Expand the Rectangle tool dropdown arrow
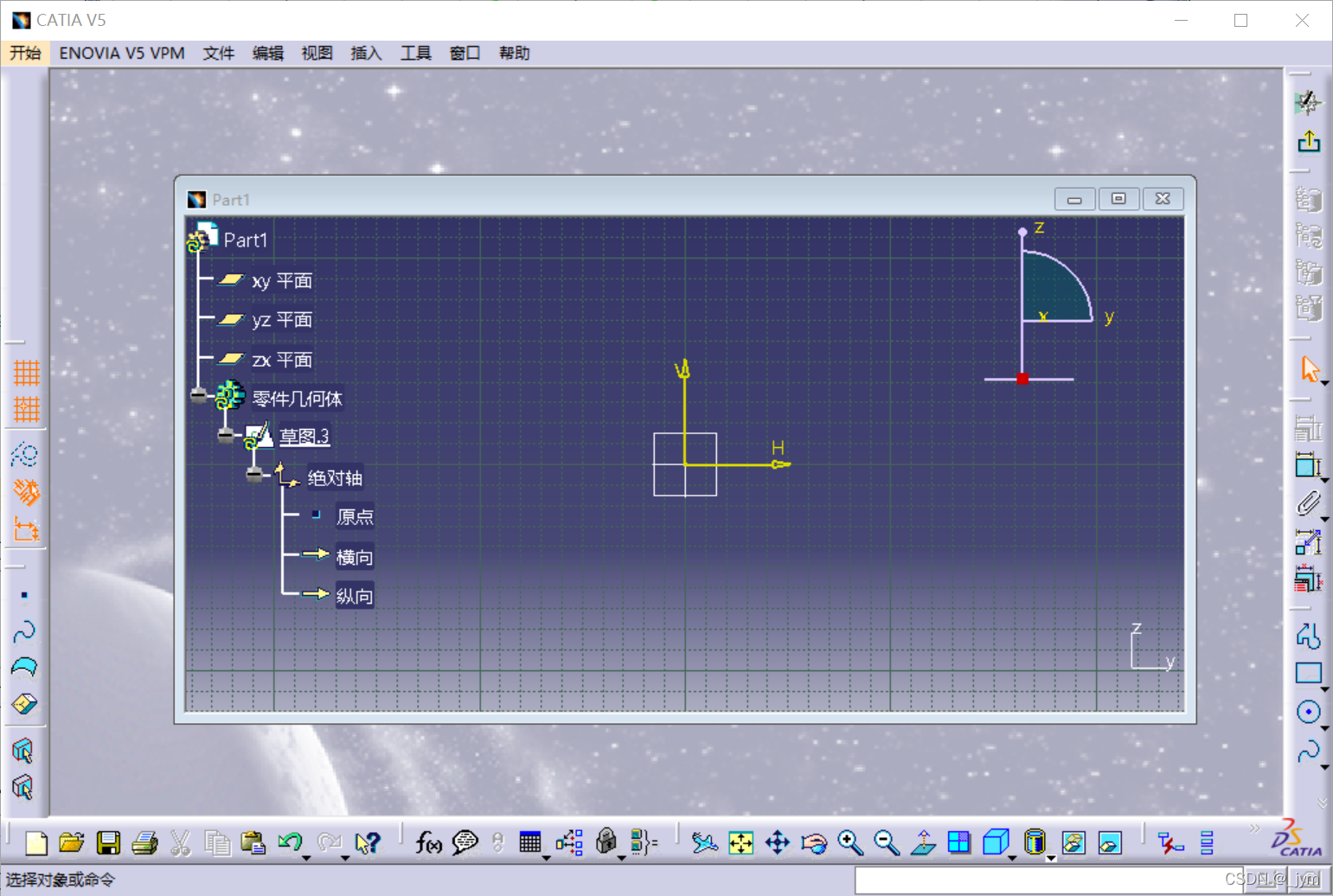The height and width of the screenshot is (896, 1333). click(x=1324, y=689)
